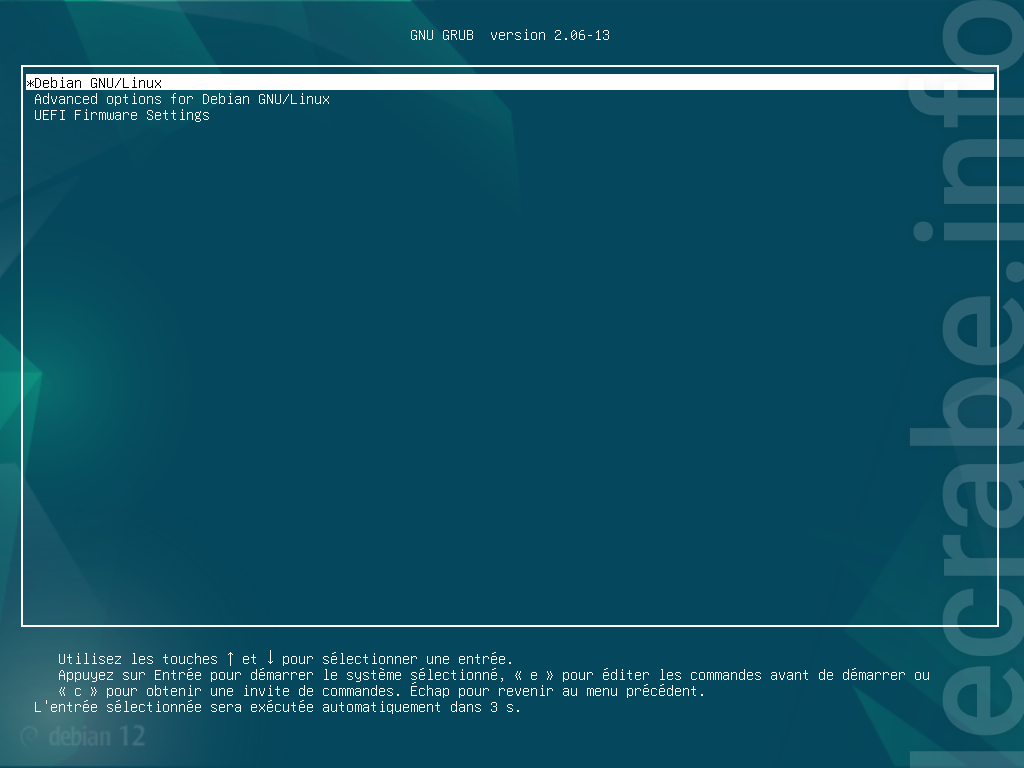
Task: Click the "debian 12" branding label
Action: (x=97, y=737)
